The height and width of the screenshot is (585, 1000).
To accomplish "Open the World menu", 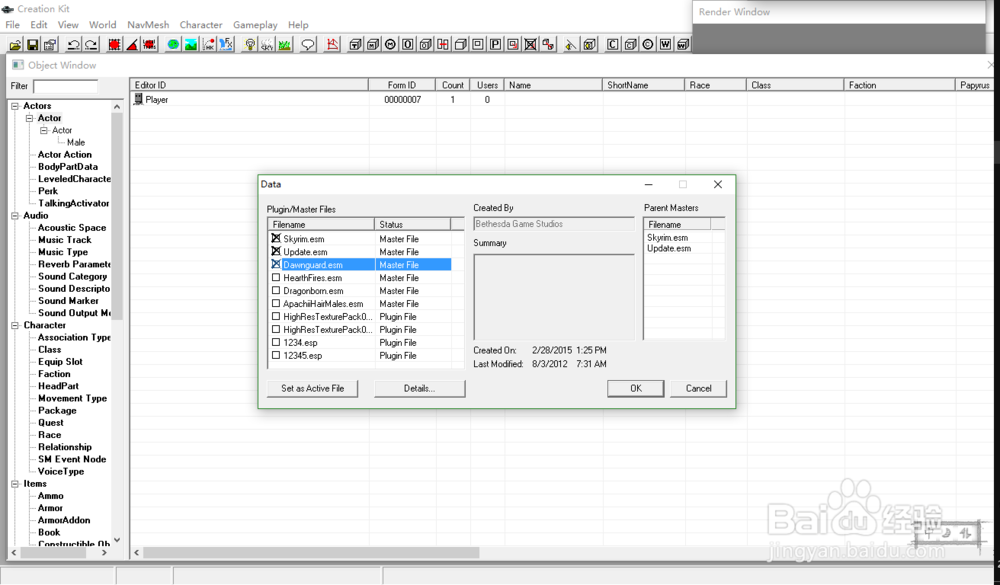I will pyautogui.click(x=103, y=25).
